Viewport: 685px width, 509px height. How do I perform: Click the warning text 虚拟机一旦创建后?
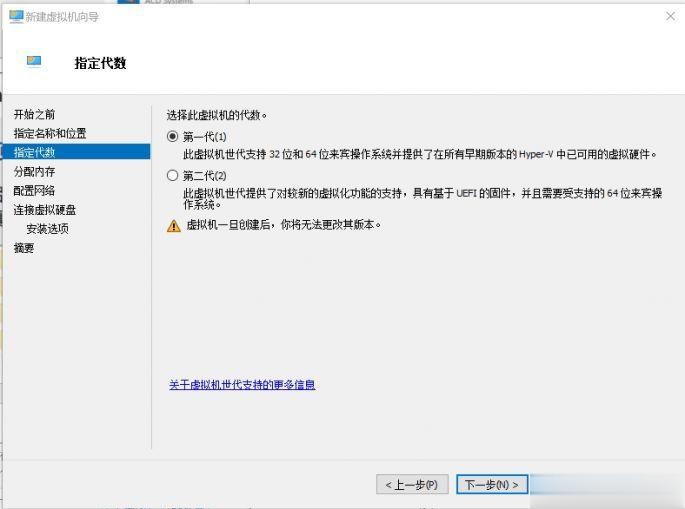(284, 225)
